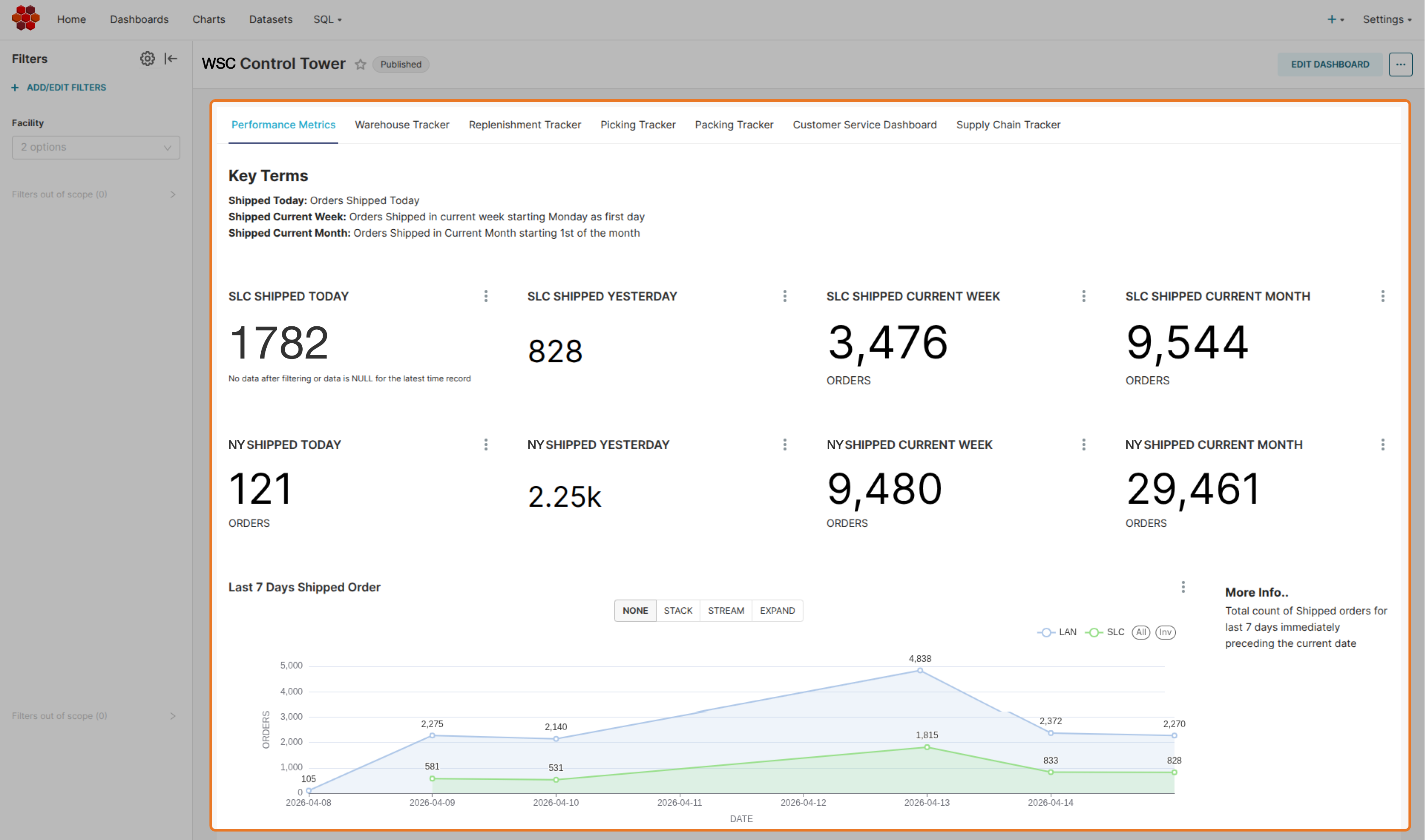Click the More Info.. heading
The image size is (1425, 840).
click(1256, 592)
